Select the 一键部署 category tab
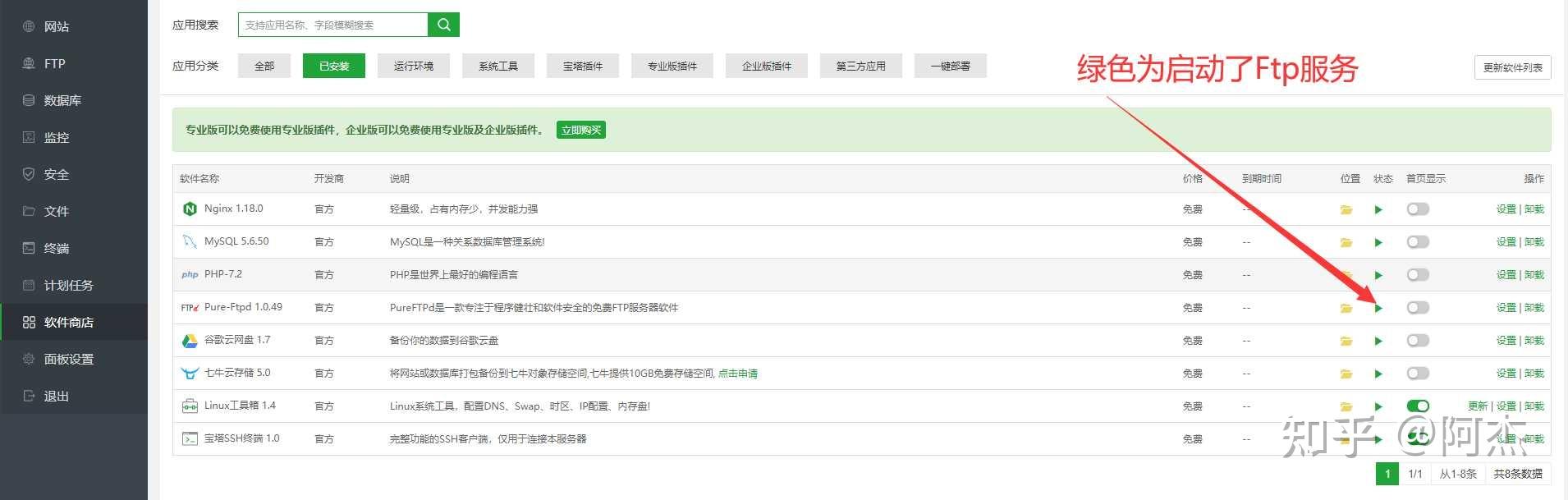This screenshot has height=500, width=1568. coord(951,66)
